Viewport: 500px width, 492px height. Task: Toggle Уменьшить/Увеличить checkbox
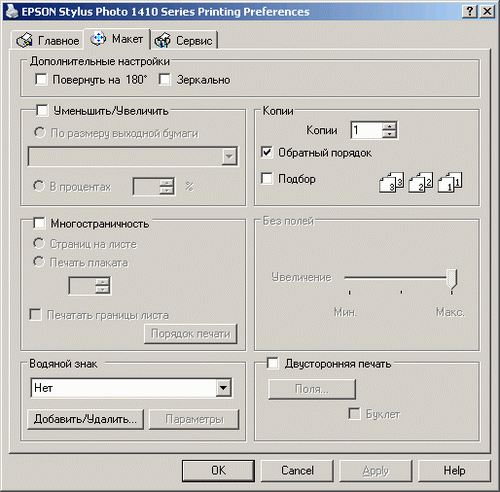coord(42,110)
